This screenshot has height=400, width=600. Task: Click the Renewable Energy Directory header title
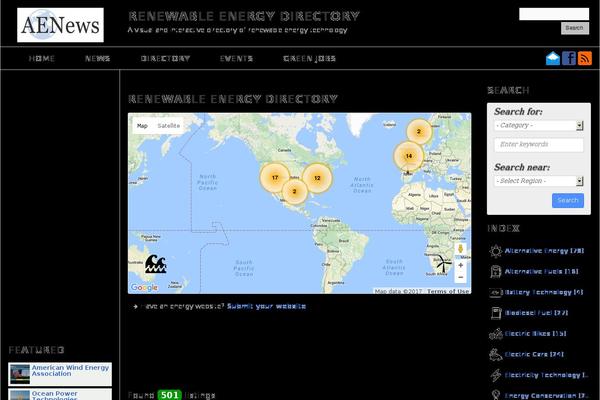coord(244,16)
